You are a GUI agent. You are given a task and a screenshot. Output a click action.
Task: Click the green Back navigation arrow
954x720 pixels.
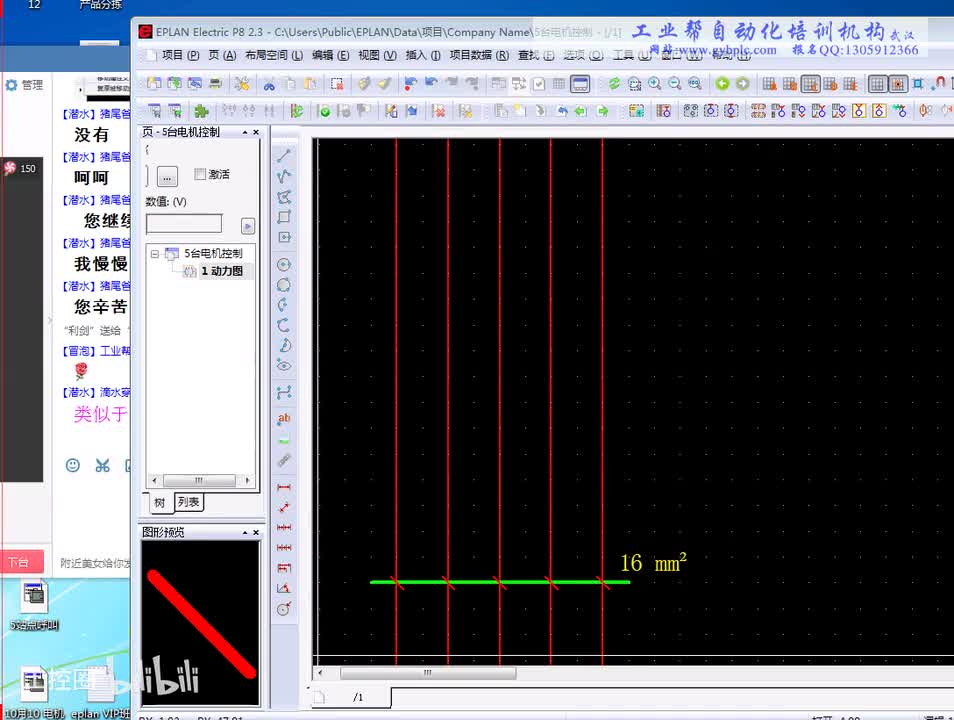722,83
